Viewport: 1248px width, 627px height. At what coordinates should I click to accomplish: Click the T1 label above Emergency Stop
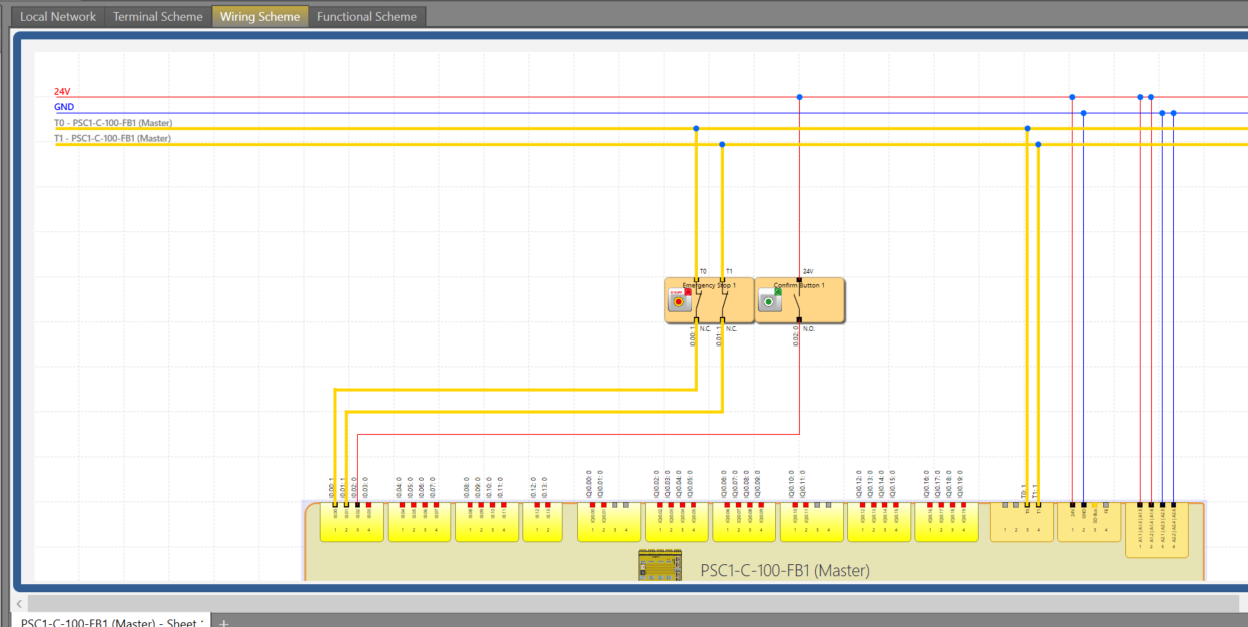click(729, 271)
